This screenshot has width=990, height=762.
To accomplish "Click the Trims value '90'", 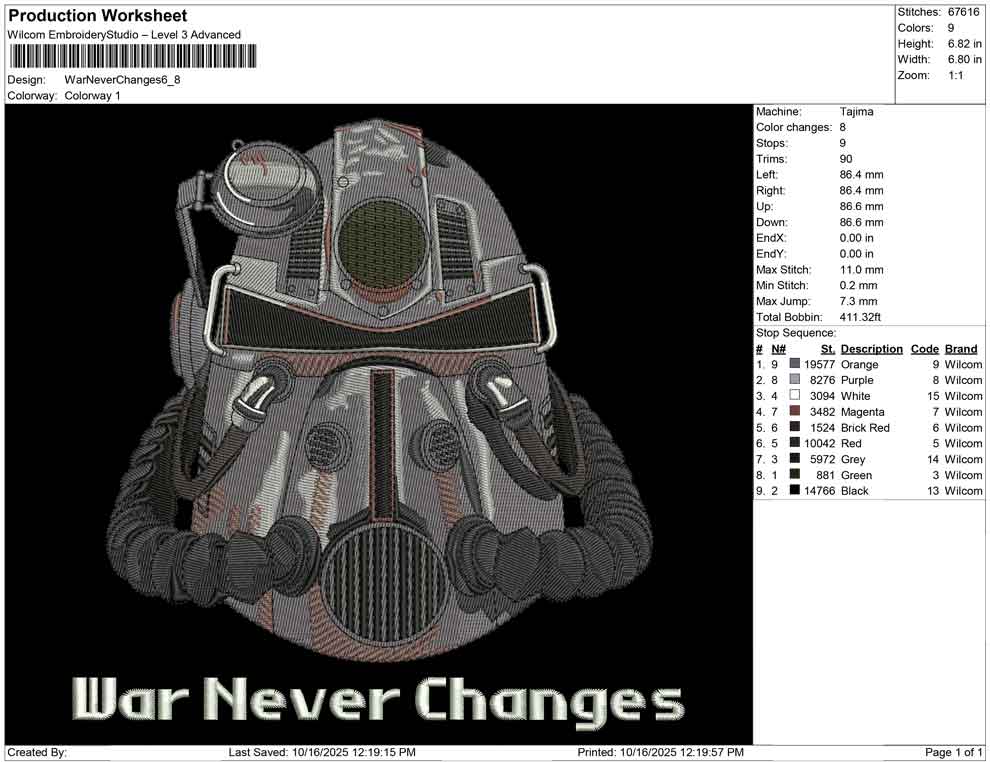I will [846, 159].
